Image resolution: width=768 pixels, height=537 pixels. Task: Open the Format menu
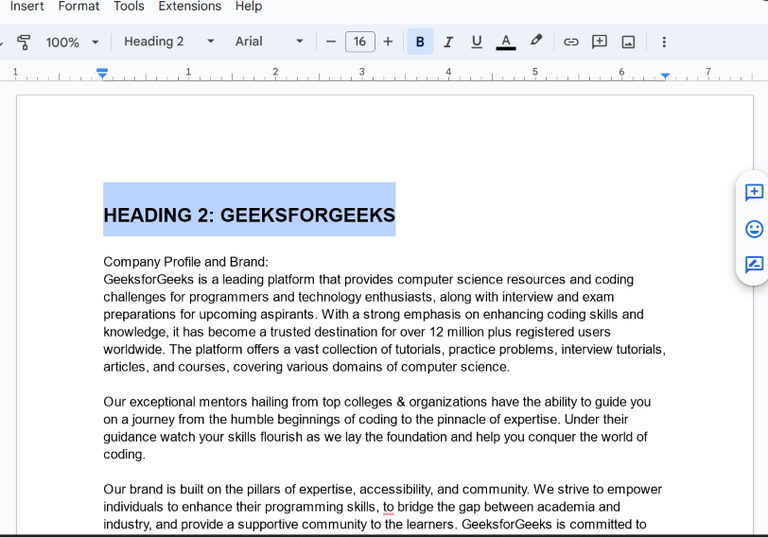point(78,6)
